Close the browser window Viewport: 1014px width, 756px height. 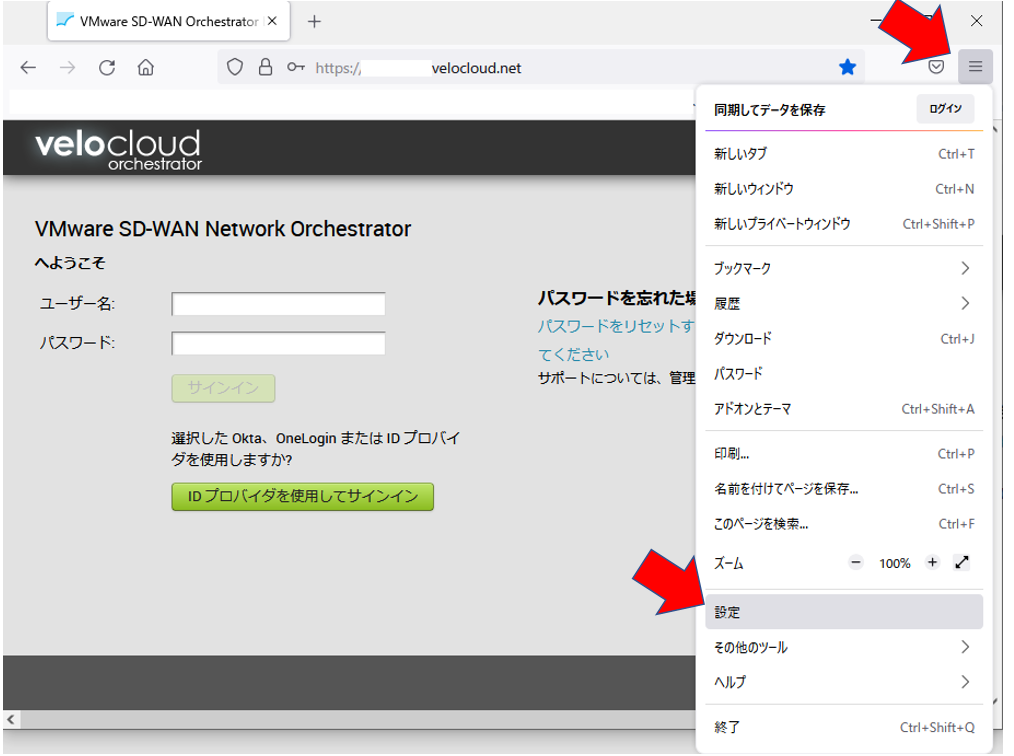click(x=976, y=21)
